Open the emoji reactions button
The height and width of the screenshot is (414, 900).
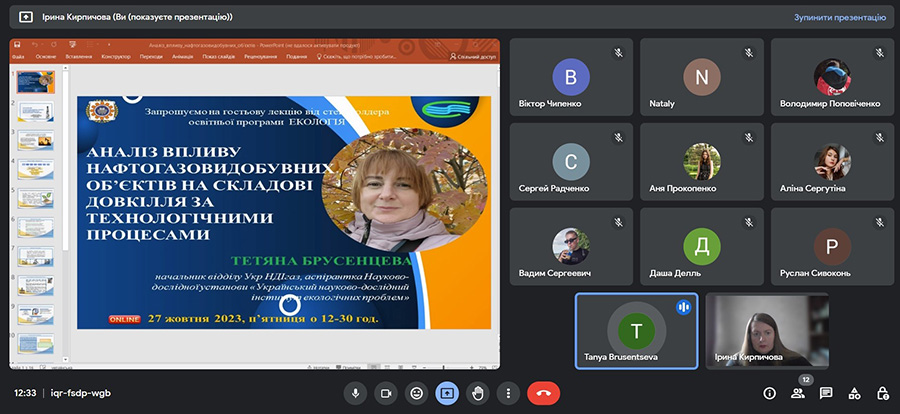[x=417, y=393]
